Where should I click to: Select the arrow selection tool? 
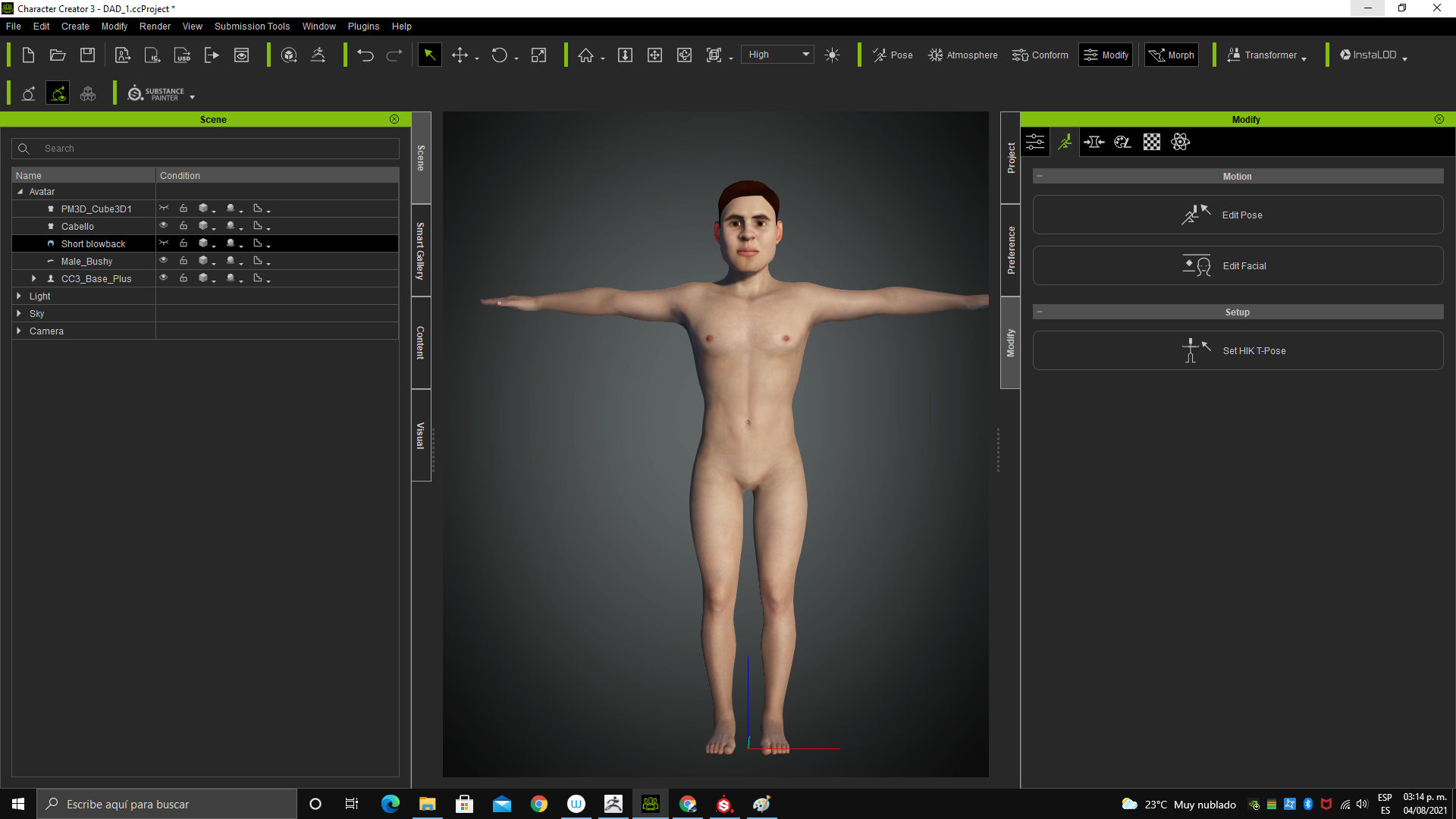[x=429, y=55]
